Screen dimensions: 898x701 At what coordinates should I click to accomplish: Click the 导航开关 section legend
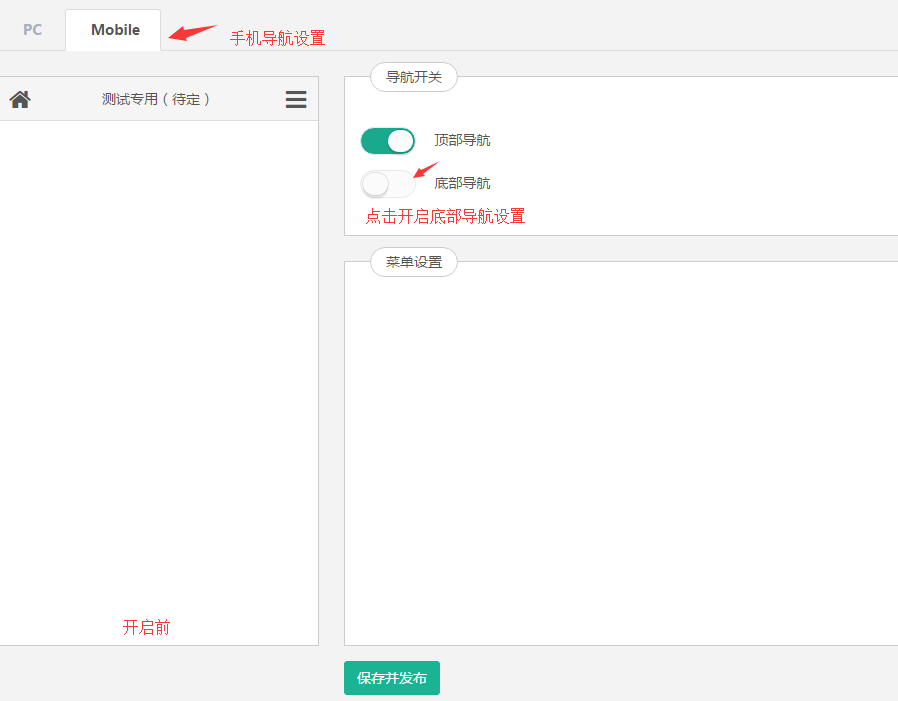point(413,77)
